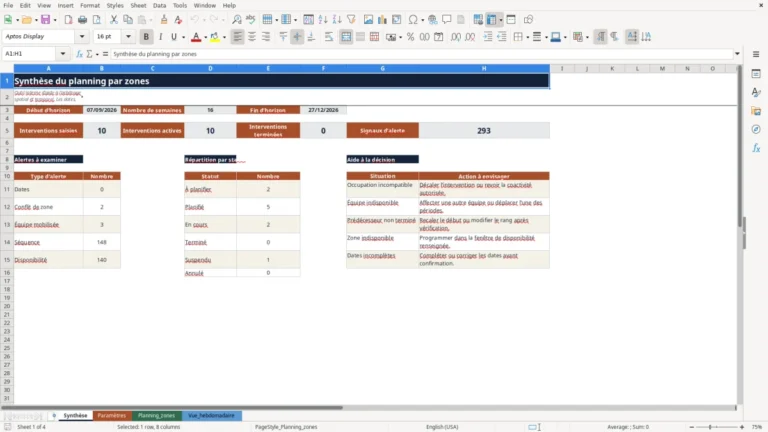Open the Navigator compass icon in sidebar
The image size is (768, 432).
click(756, 129)
